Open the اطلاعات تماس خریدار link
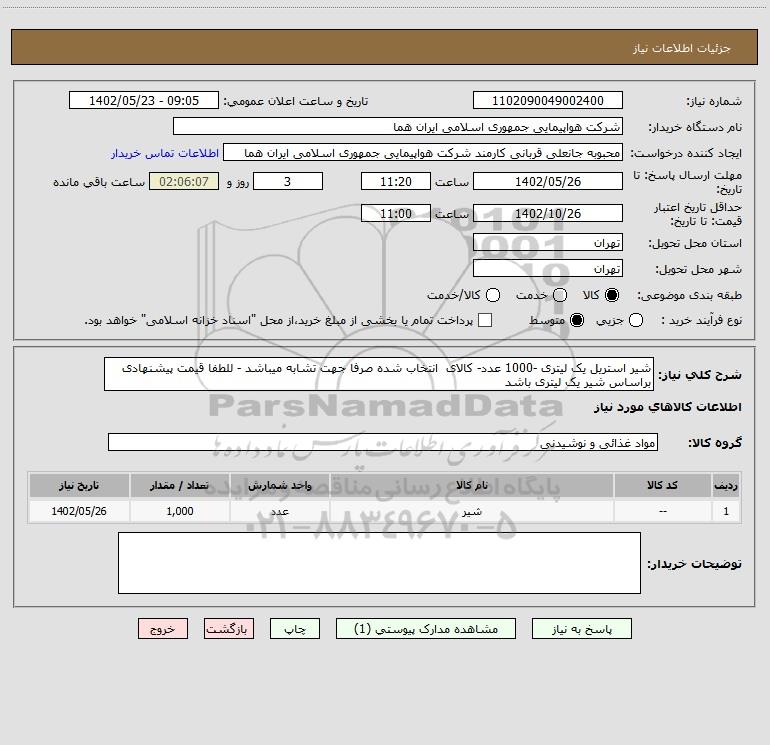 [x=165, y=153]
